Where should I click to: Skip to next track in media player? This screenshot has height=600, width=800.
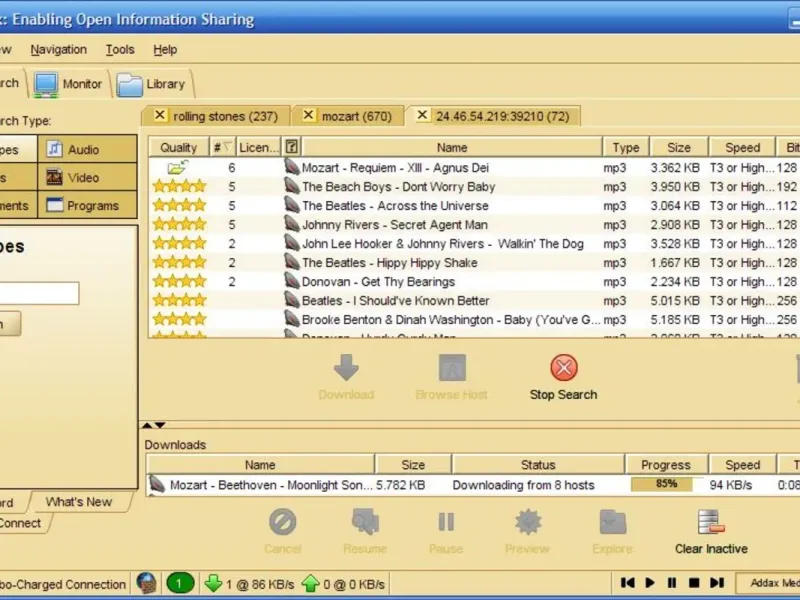(x=717, y=582)
